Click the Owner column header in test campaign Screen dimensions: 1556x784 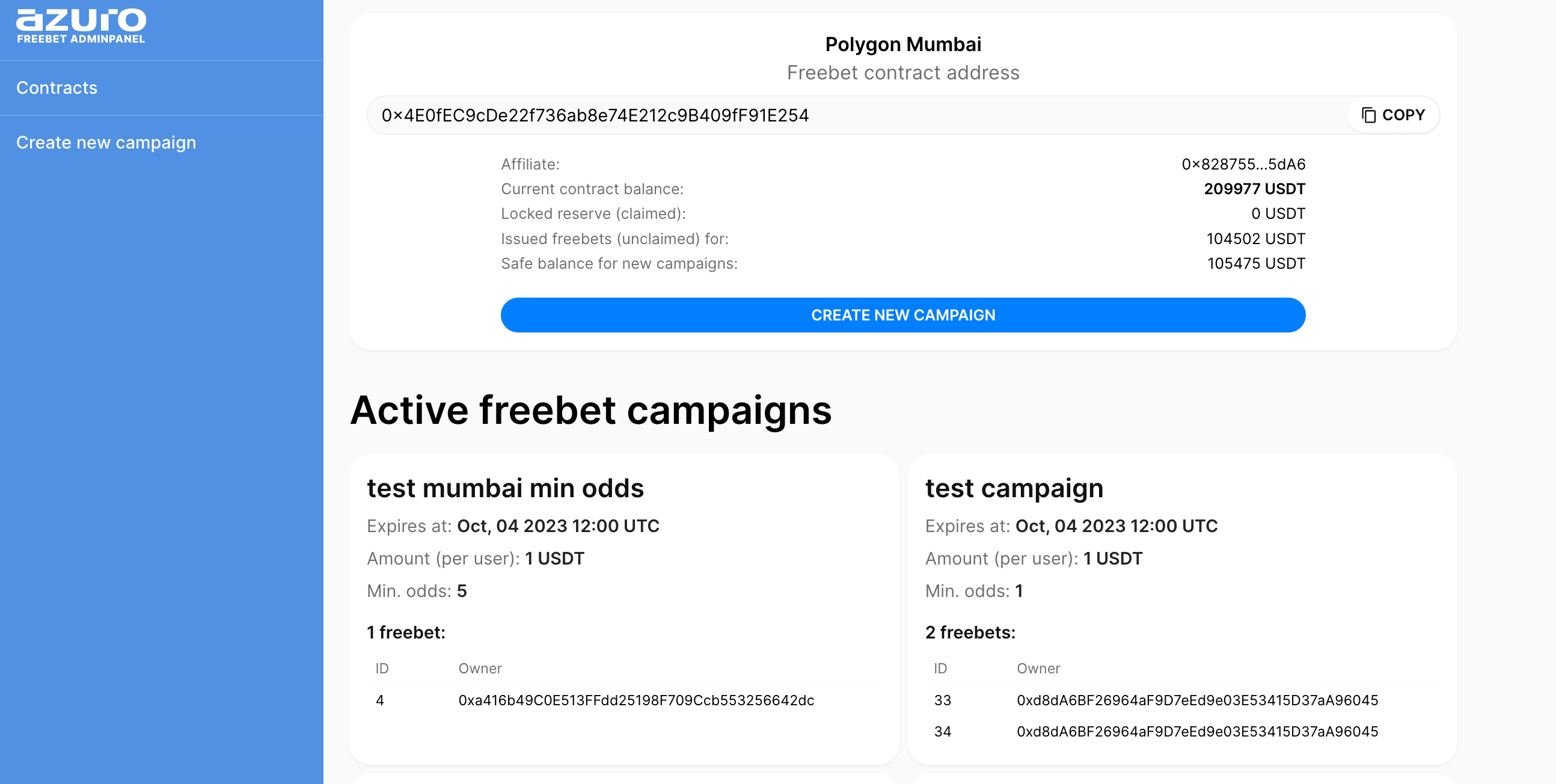tap(1038, 668)
